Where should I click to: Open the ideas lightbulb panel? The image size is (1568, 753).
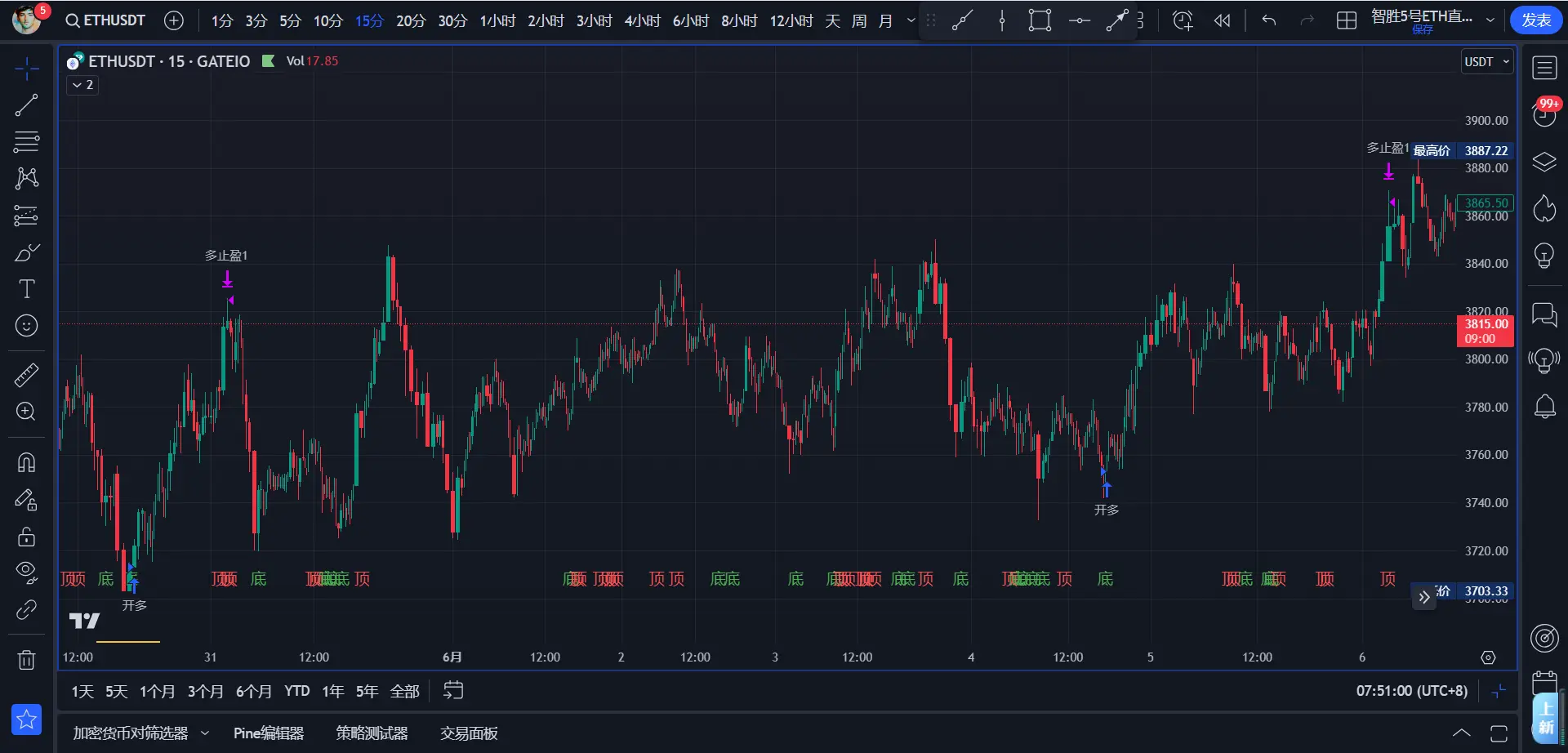click(x=1544, y=256)
